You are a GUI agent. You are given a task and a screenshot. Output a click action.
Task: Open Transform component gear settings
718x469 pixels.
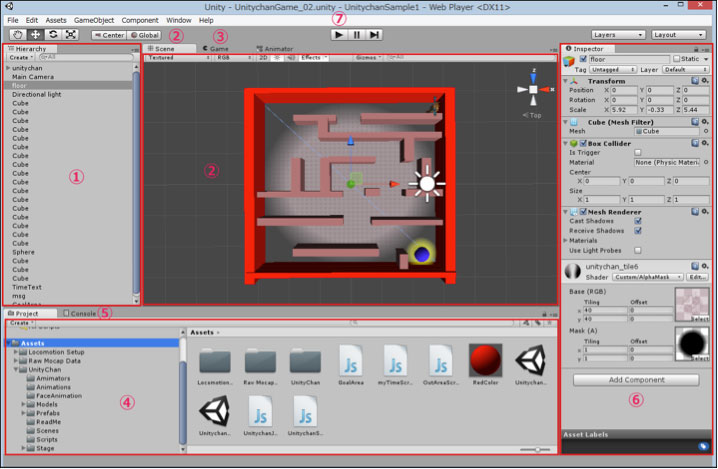705,81
